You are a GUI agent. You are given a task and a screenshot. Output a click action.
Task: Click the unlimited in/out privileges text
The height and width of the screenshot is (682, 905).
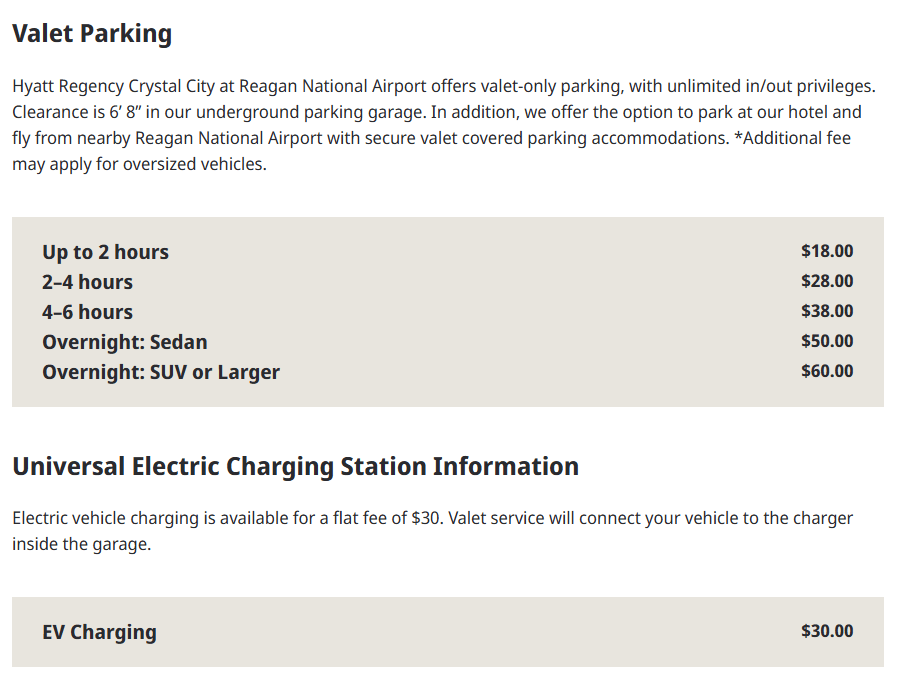point(770,86)
